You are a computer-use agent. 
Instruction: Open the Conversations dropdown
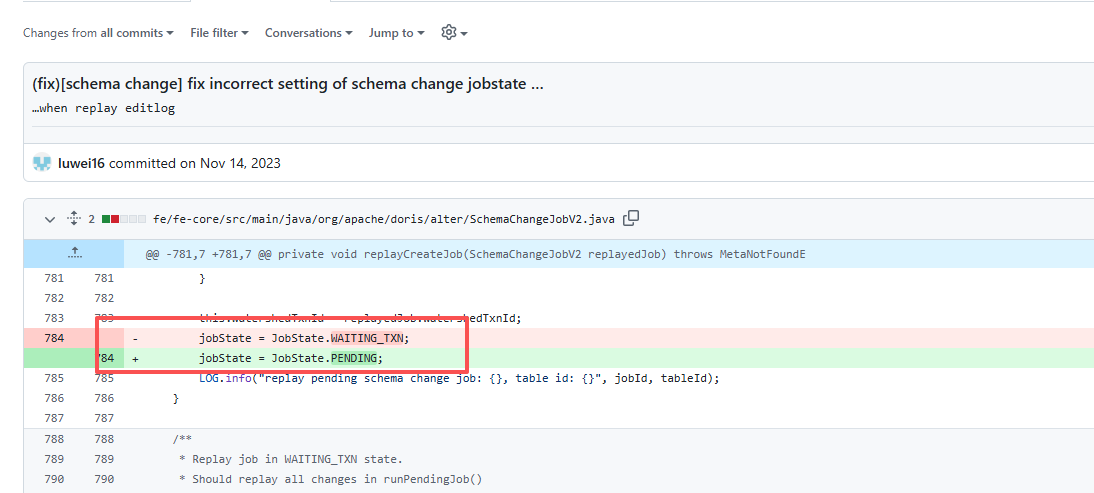[308, 33]
